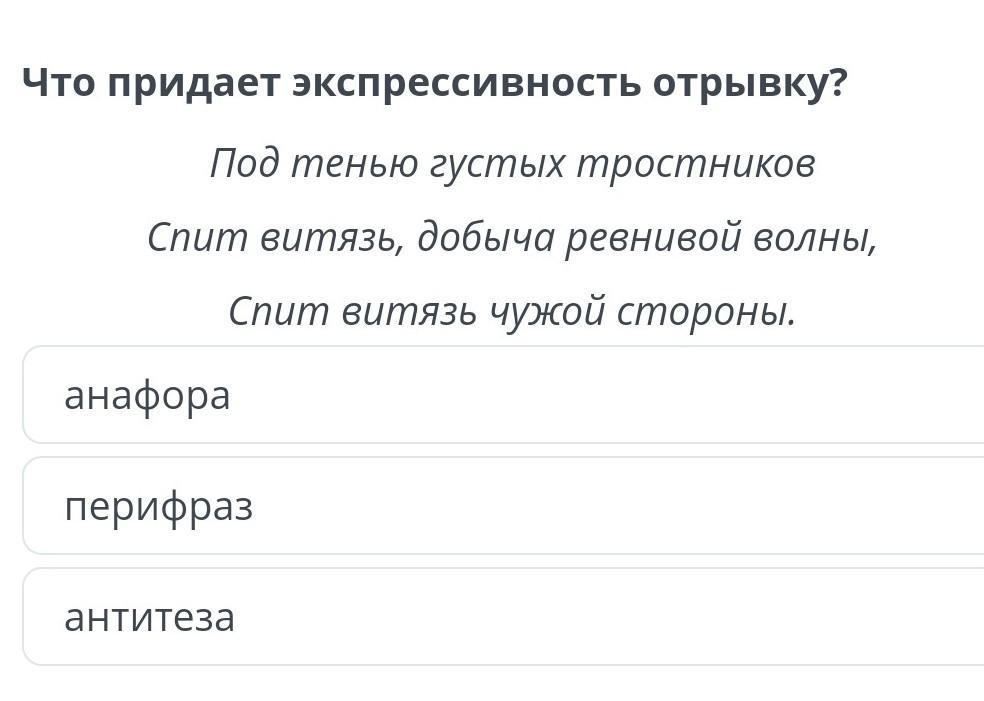Viewport: 984px width, 701px height.
Task: Click the word 'отрывку?' in the heading
Action: pos(751,85)
